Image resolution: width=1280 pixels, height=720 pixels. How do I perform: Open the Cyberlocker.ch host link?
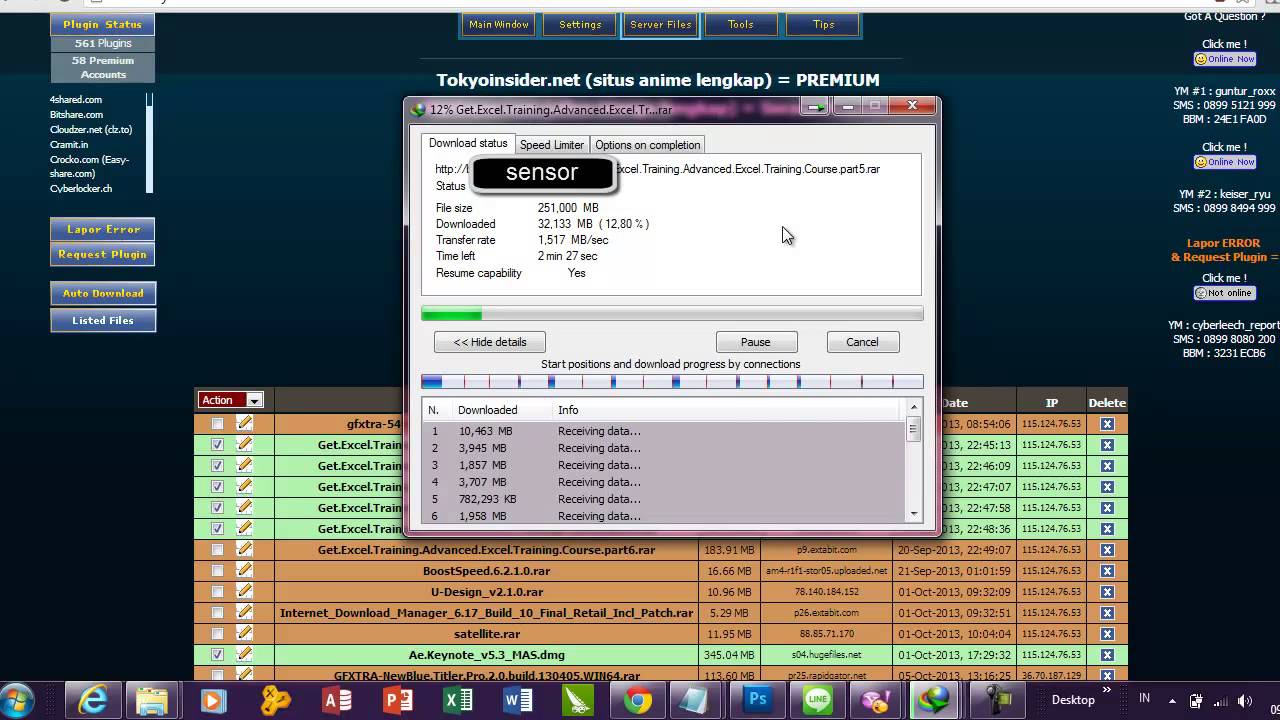[81, 188]
